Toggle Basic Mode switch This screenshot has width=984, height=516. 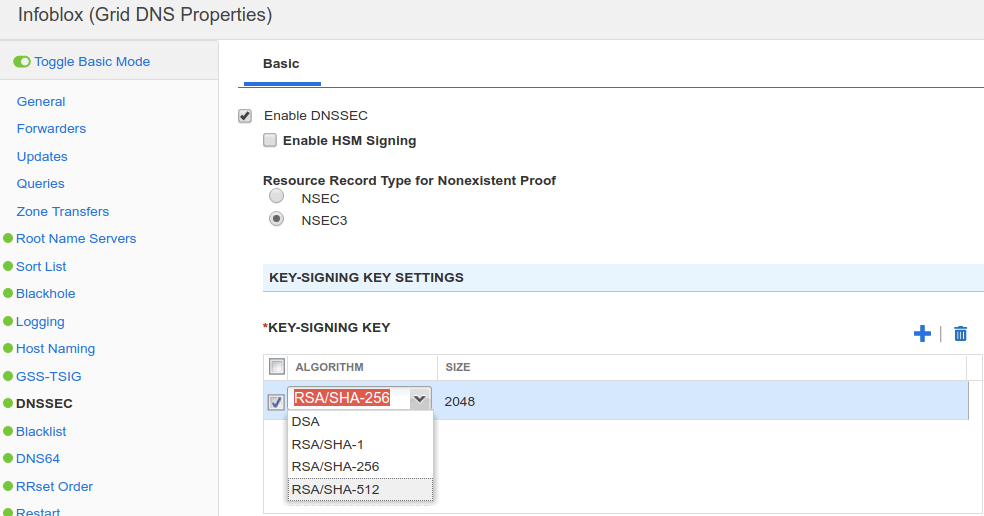[22, 62]
